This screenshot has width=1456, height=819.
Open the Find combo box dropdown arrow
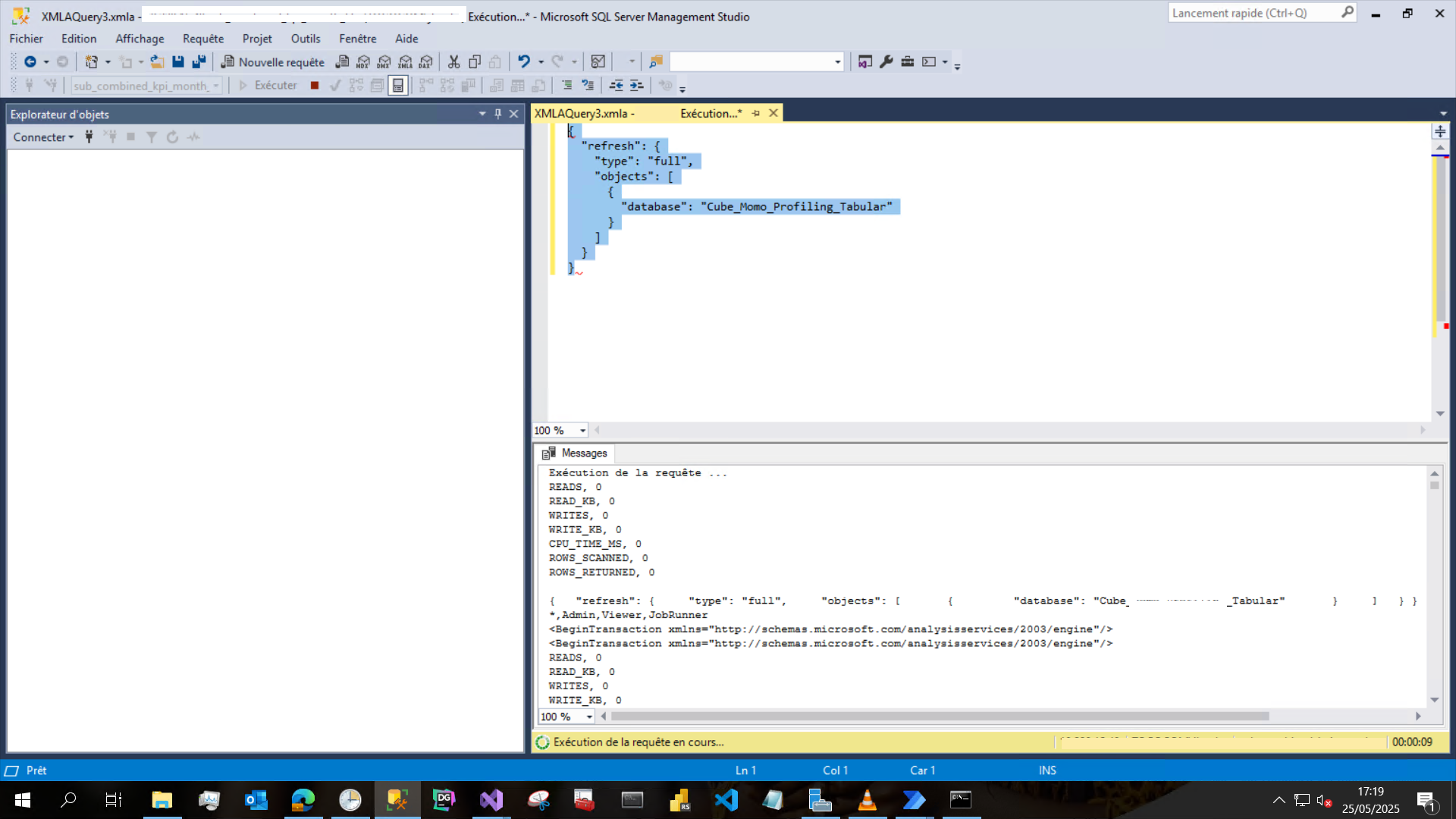click(x=837, y=61)
